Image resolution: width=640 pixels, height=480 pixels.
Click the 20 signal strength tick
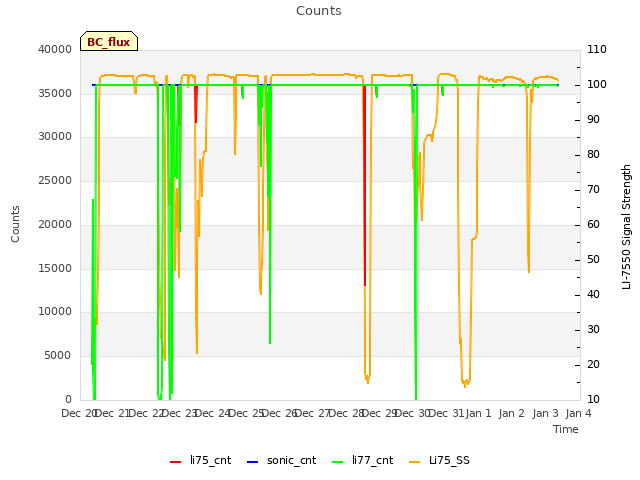593,364
